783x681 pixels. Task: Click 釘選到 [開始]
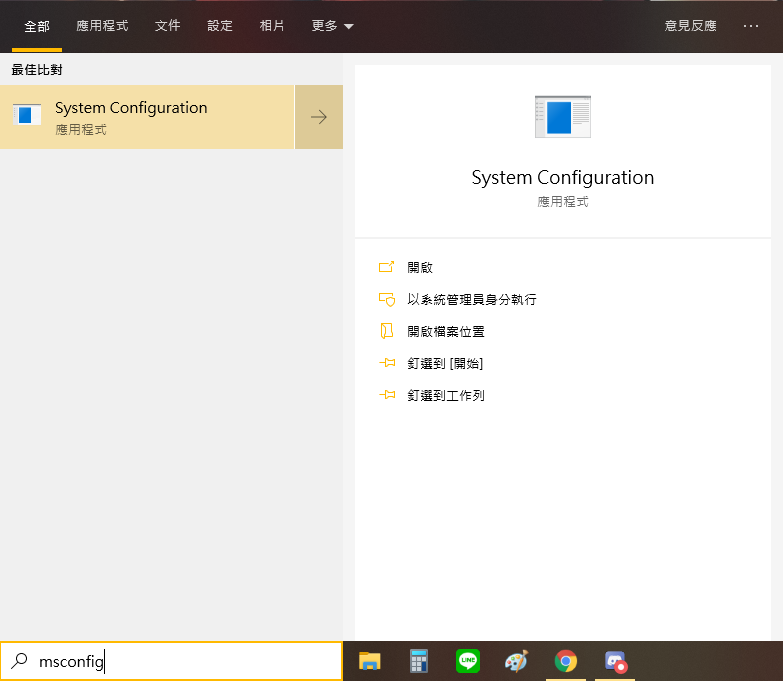point(445,363)
